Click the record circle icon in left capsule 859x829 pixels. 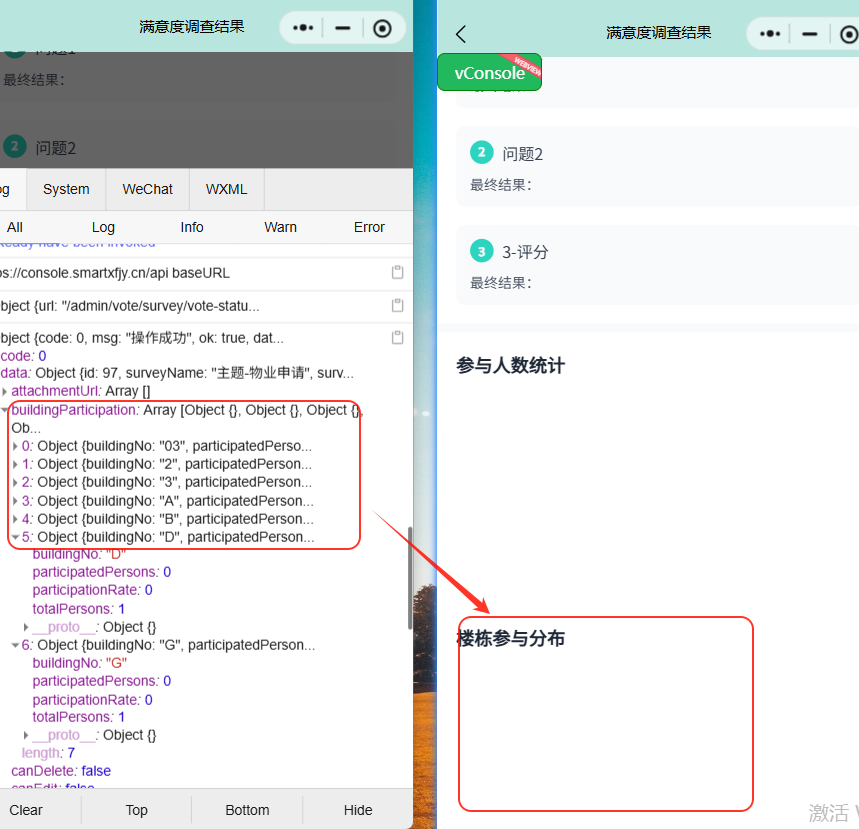(x=382, y=28)
